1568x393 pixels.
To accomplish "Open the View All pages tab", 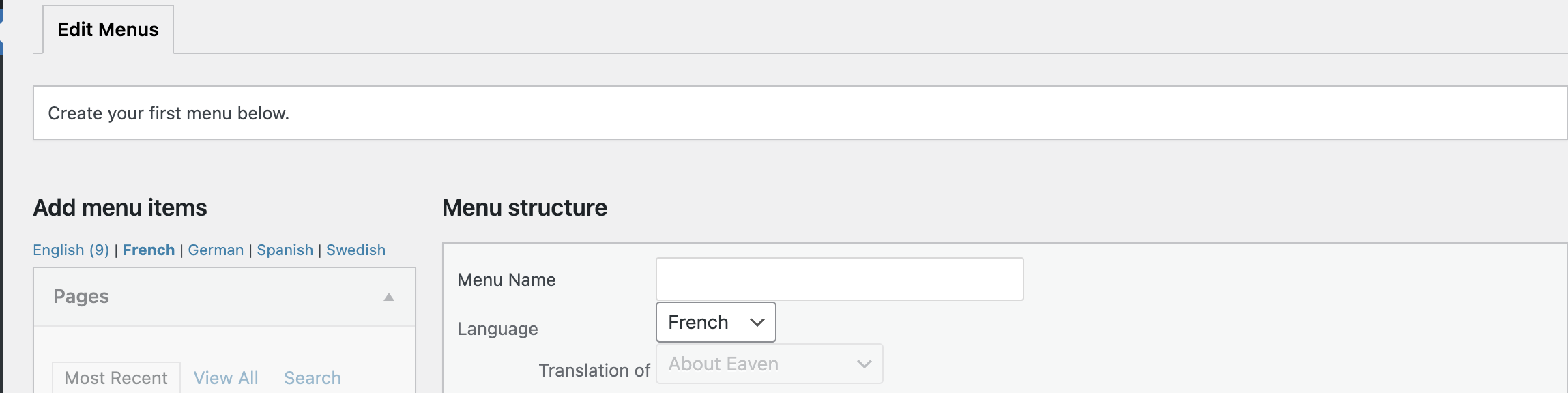I will 226,377.
